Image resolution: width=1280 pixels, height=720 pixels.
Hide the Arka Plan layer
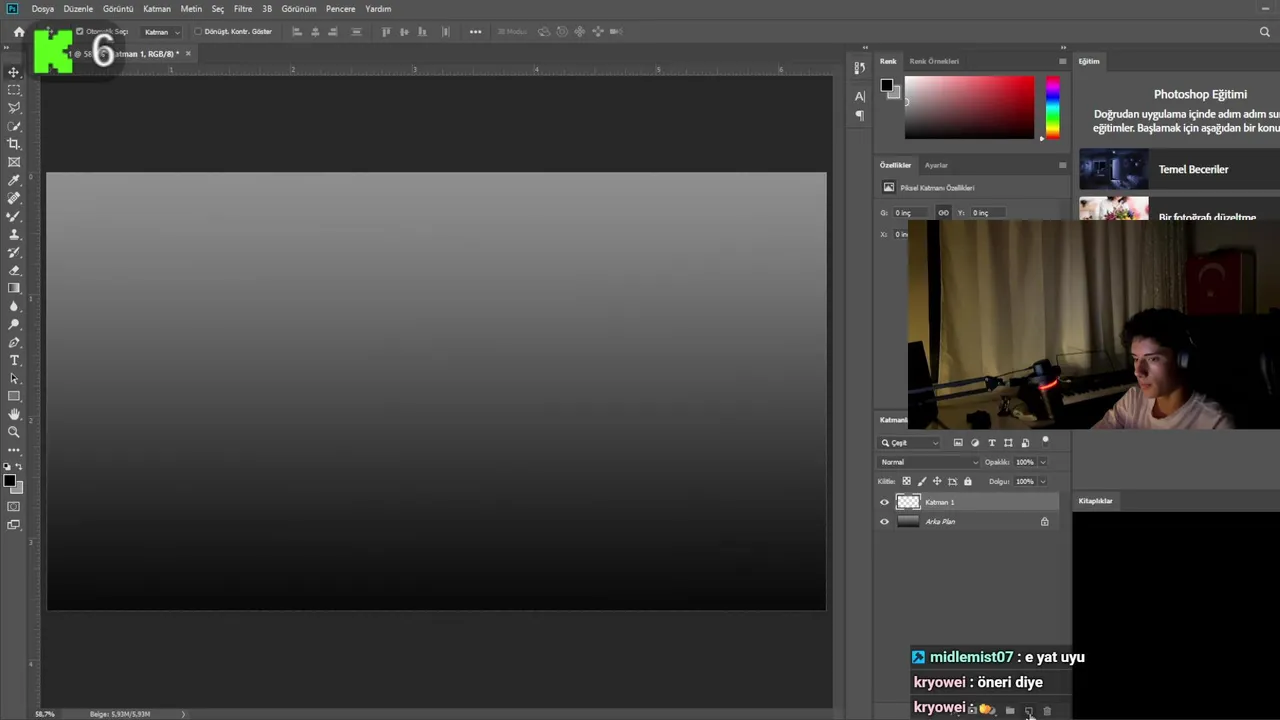[884, 522]
